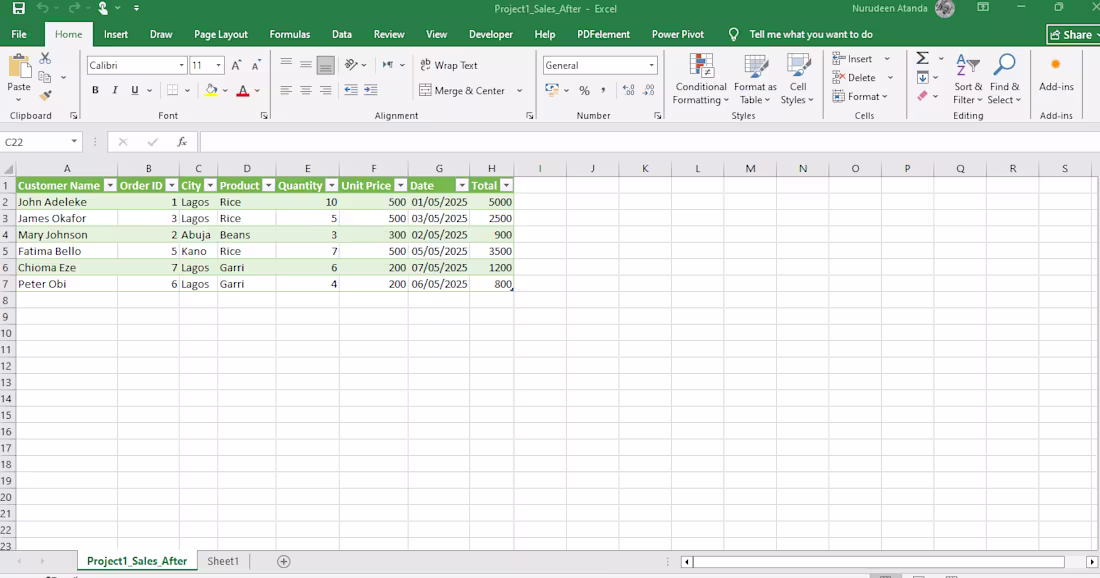Screen dimensions: 1100x578
Task: Open Product column filter dropdown
Action: (x=268, y=186)
